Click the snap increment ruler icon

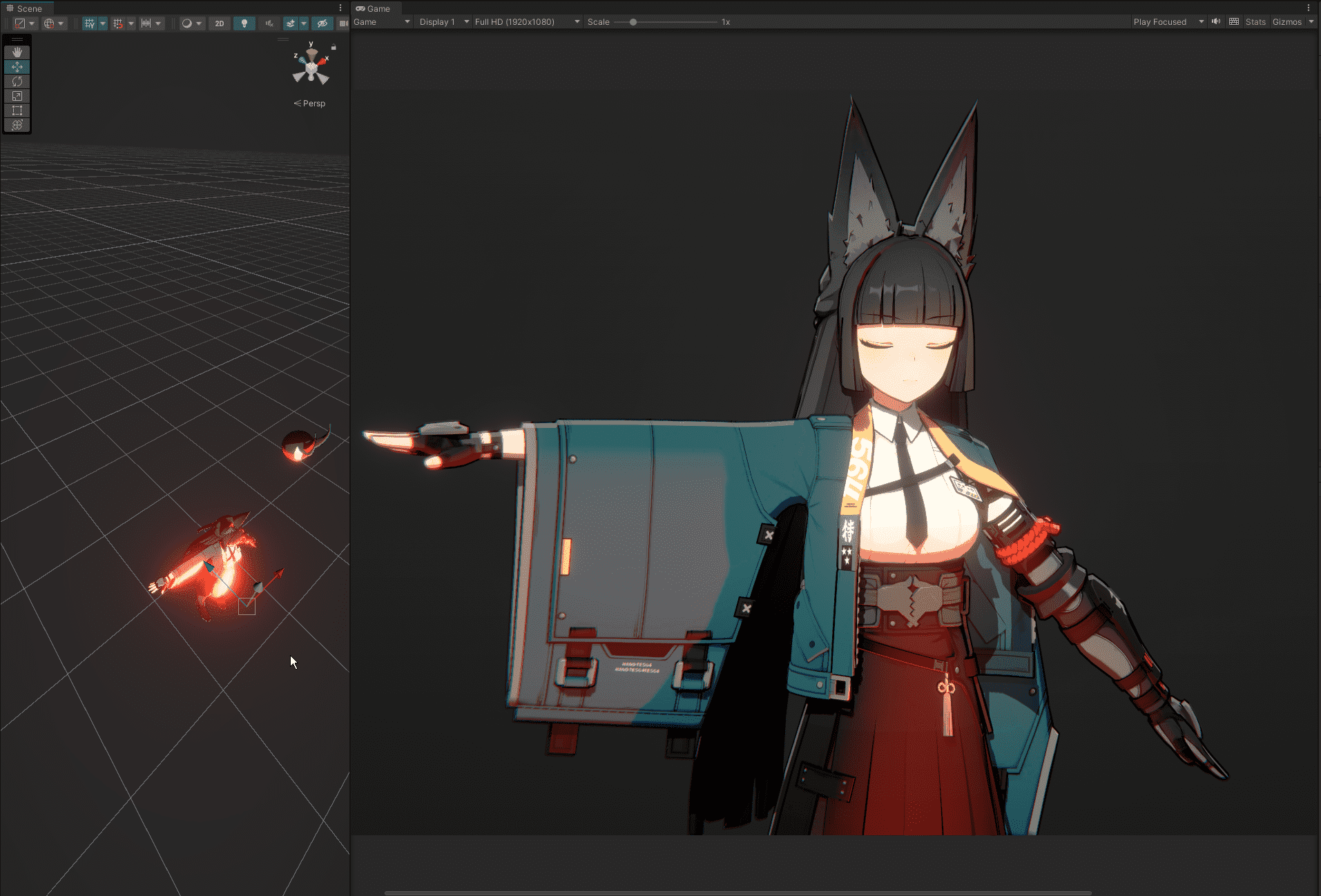coord(146,23)
